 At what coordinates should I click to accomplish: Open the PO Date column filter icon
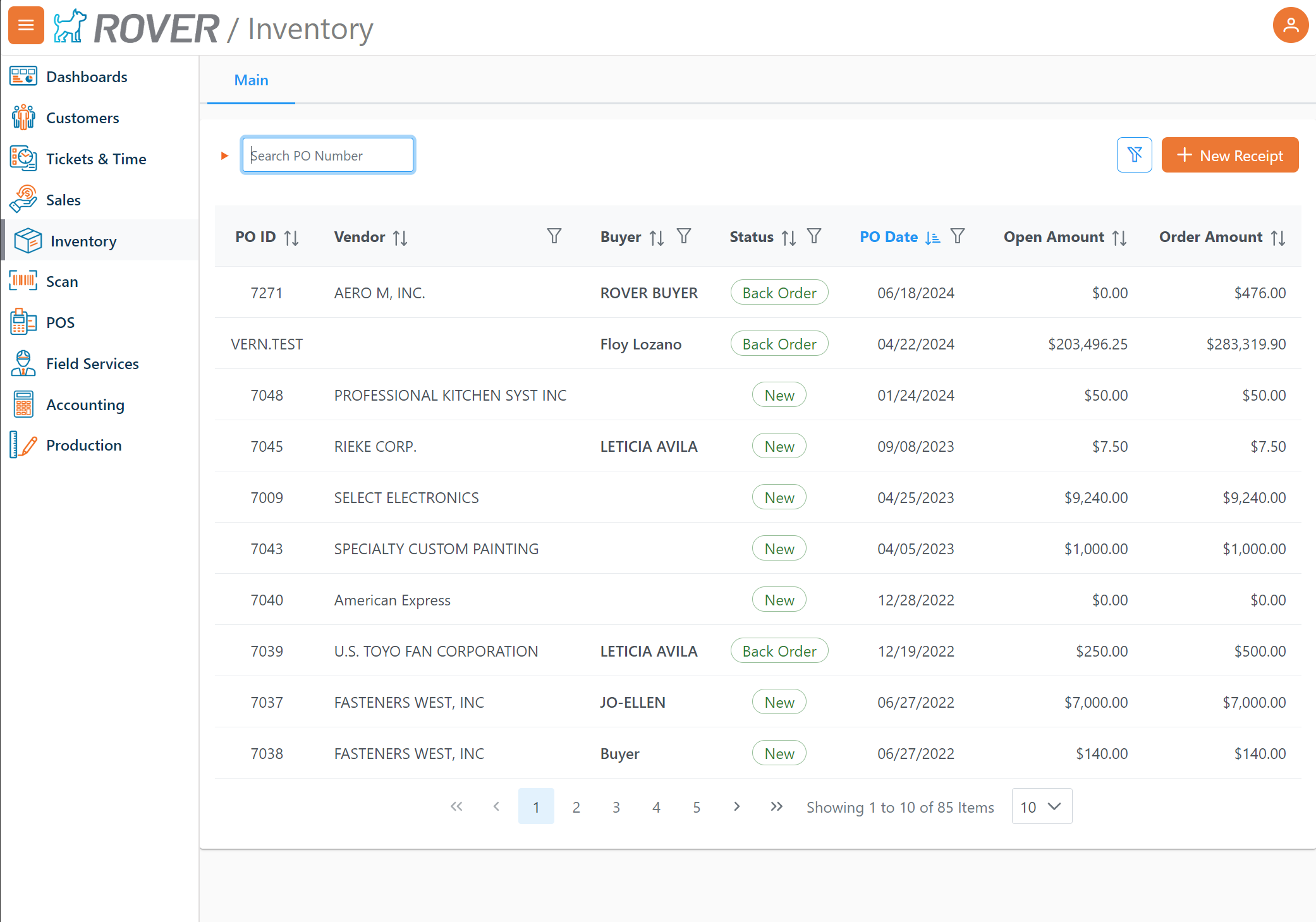[958, 236]
